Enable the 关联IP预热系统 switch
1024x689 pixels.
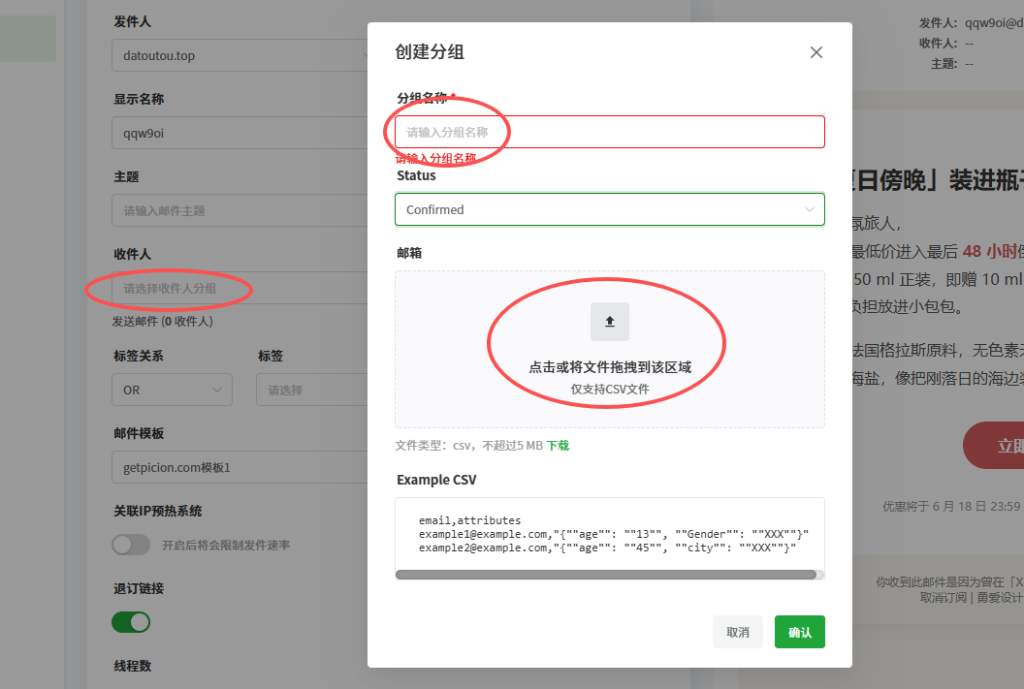tap(130, 545)
